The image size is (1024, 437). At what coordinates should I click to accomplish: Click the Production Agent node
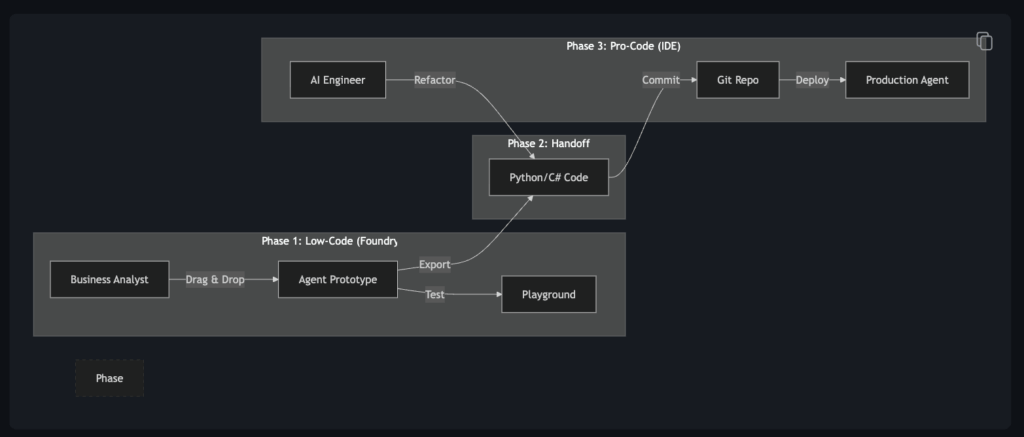click(x=907, y=80)
